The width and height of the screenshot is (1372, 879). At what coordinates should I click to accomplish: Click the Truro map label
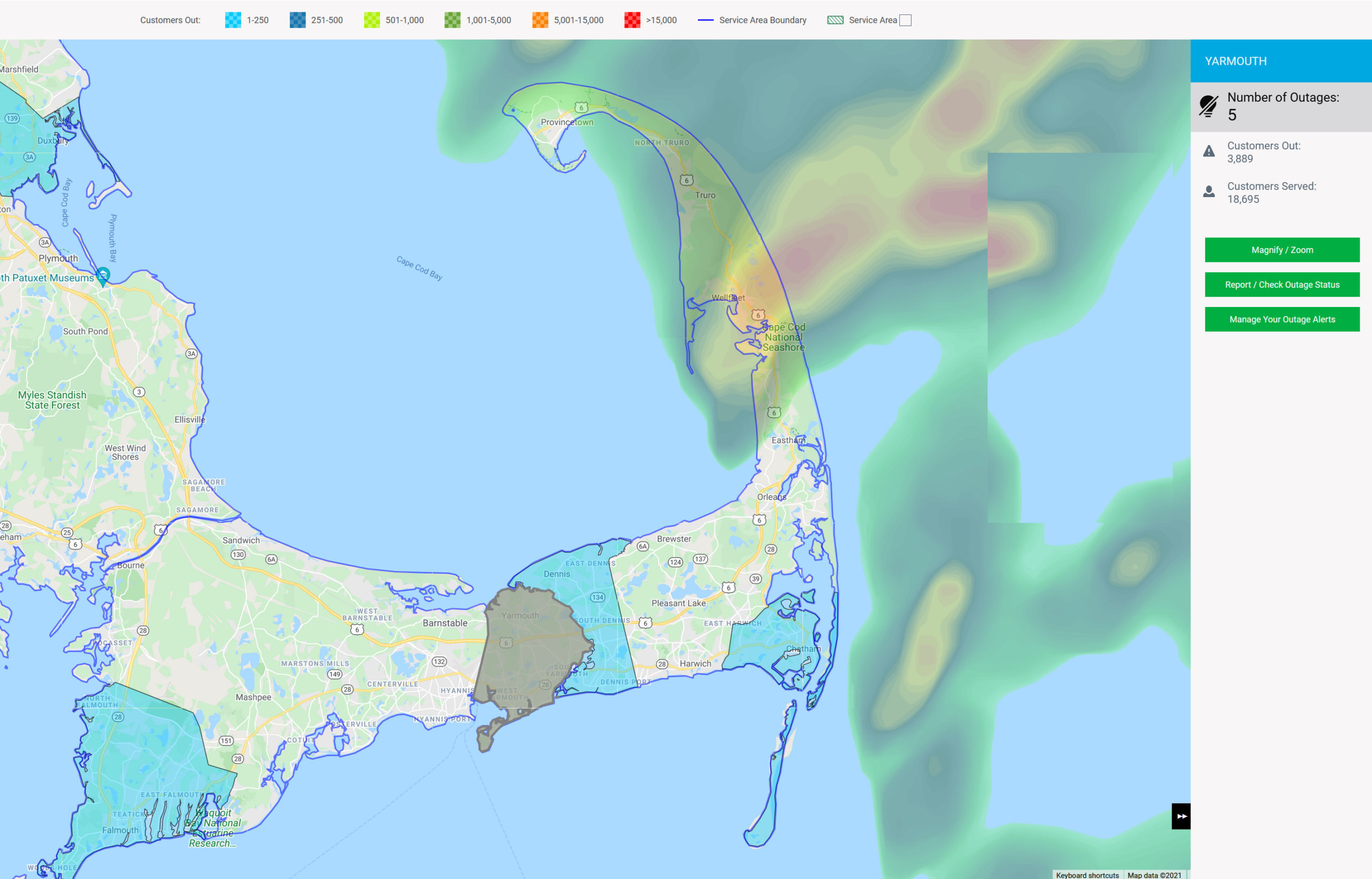[705, 195]
